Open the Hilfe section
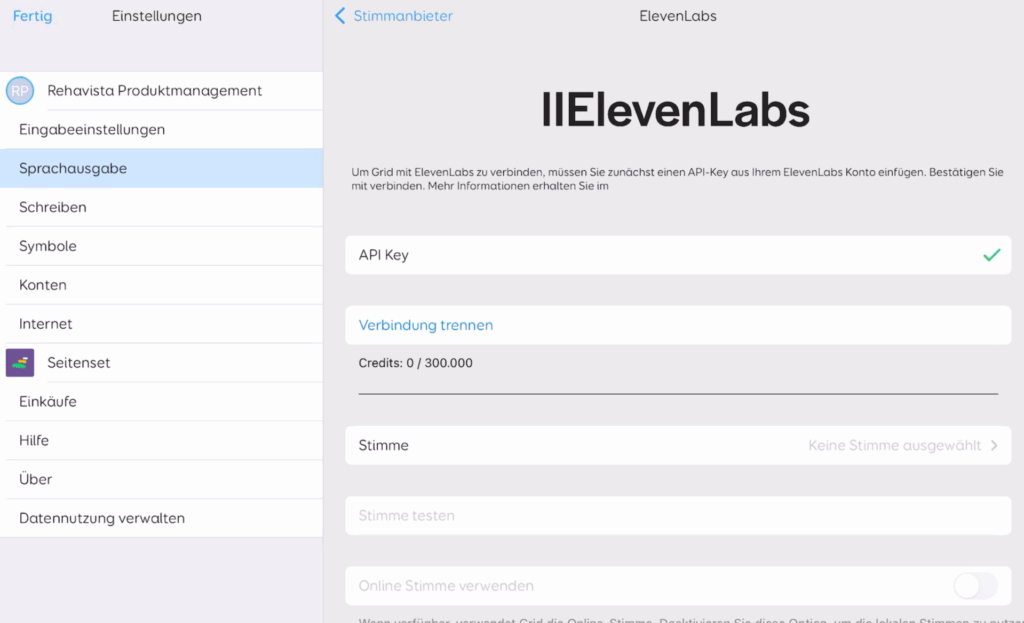Screen dimensions: 1024x623 coord(161,440)
